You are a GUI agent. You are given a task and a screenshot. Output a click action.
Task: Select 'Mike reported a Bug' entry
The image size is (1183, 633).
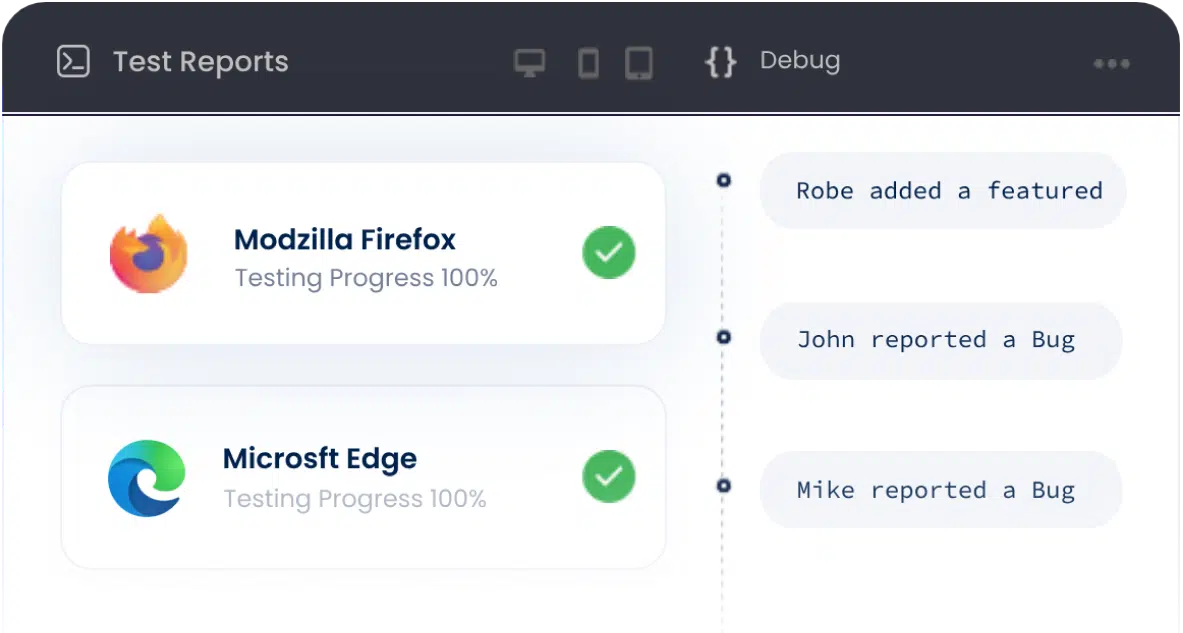(941, 490)
